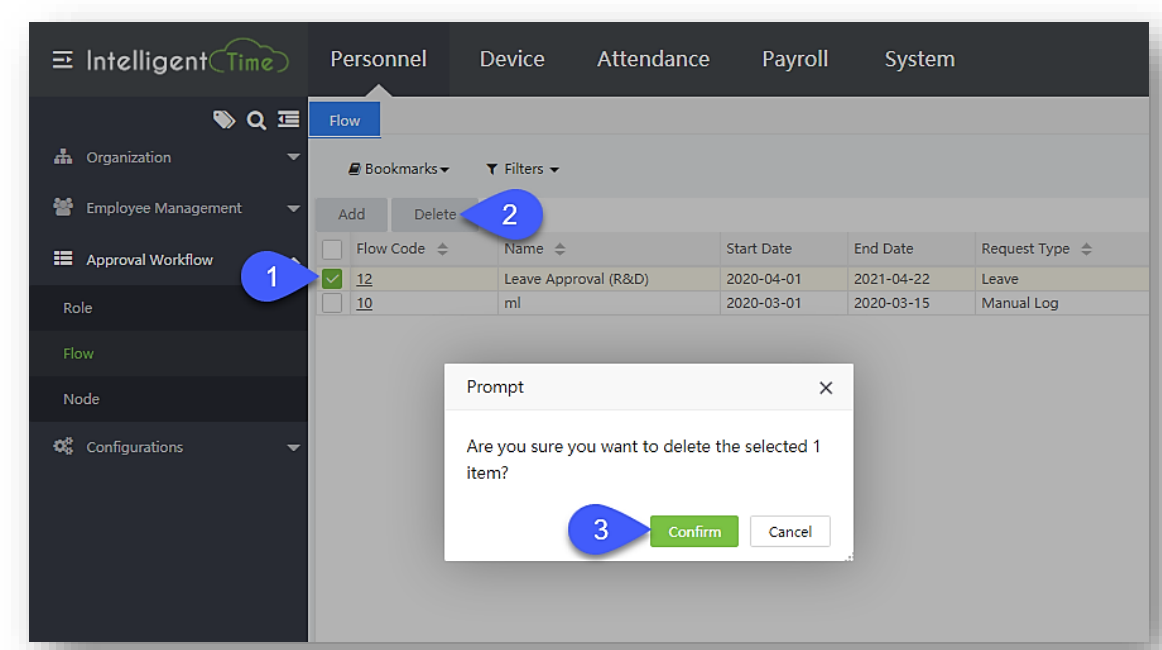Confirm deletion of the selected item
The image size is (1162, 650).
click(694, 532)
